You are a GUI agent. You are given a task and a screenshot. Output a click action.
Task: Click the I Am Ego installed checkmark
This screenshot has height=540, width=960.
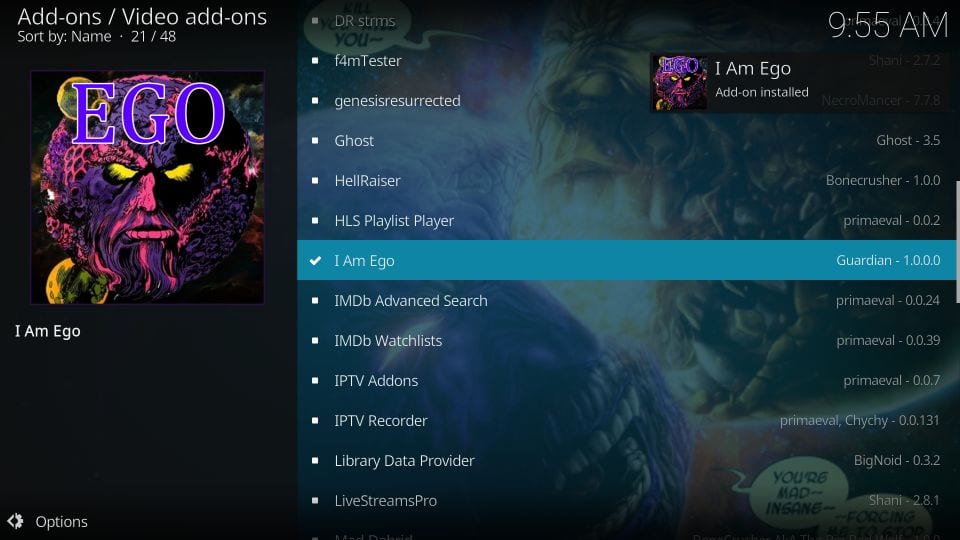[x=315, y=261]
